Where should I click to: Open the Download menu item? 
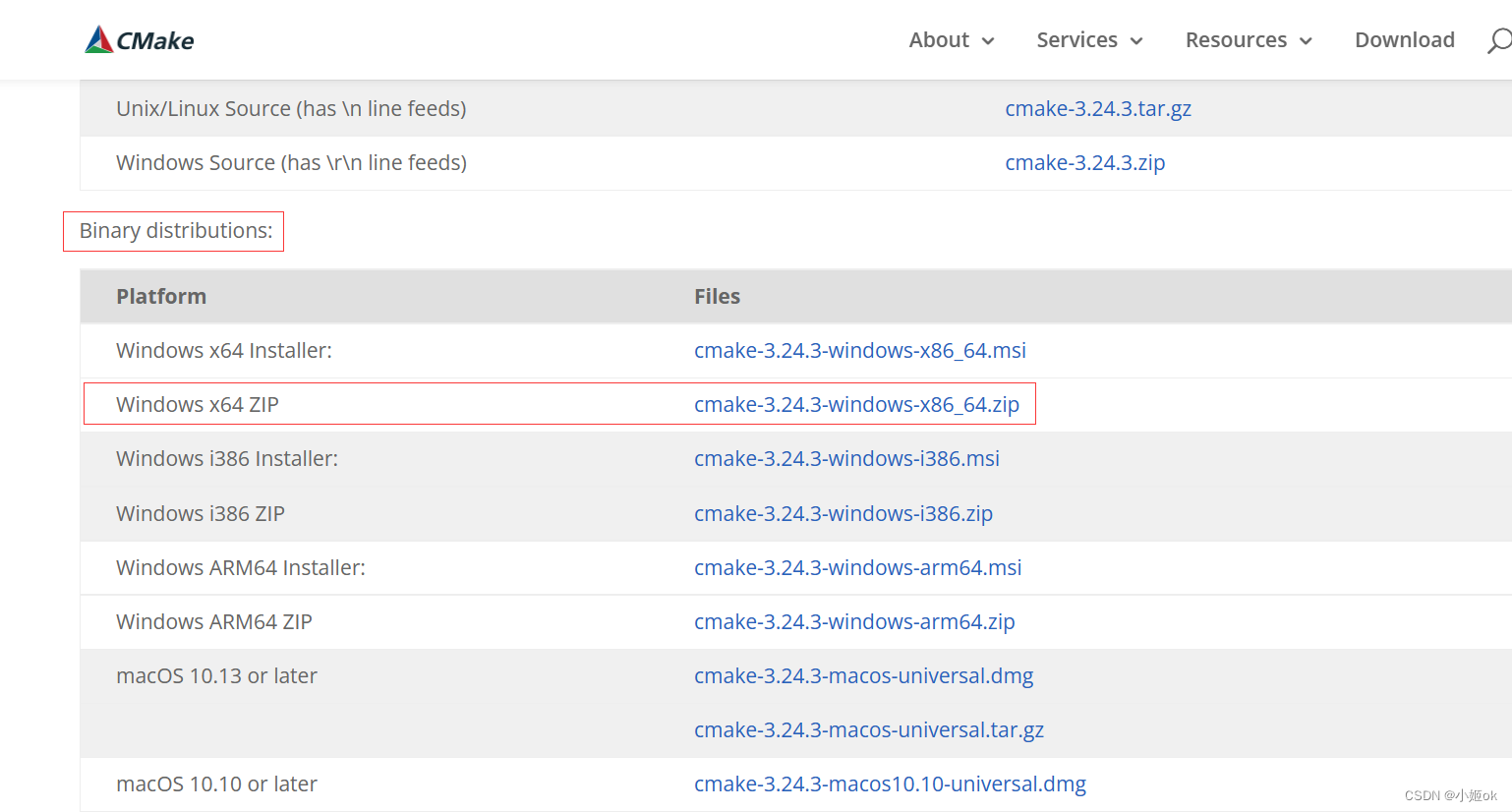tap(1405, 40)
